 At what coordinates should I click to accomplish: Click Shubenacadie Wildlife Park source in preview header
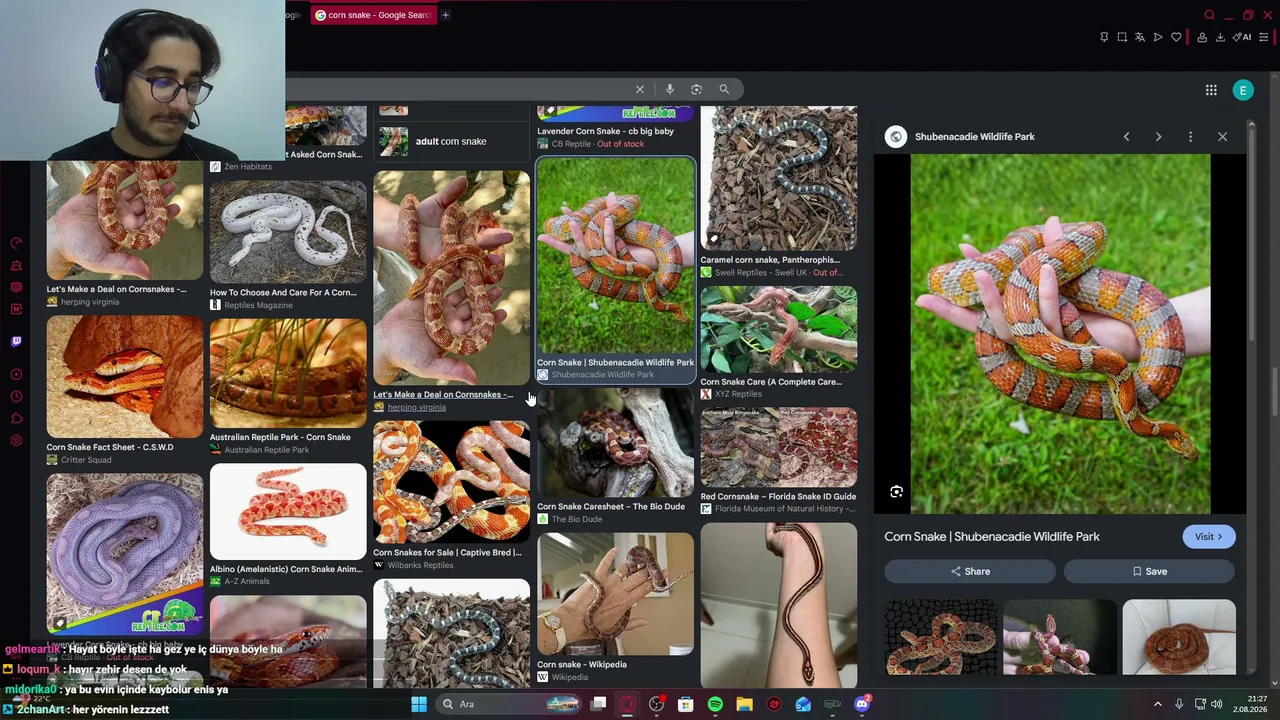tap(975, 137)
